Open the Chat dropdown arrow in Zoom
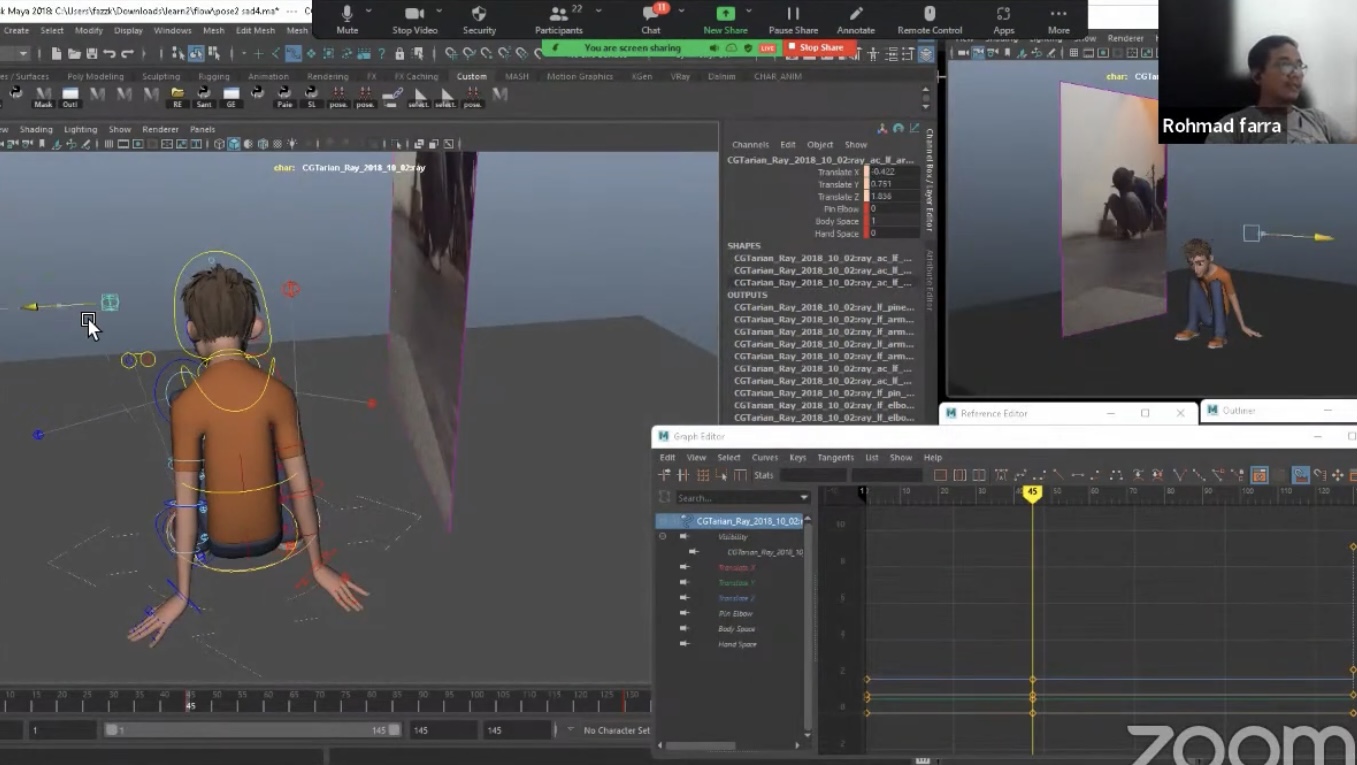1357x765 pixels. pyautogui.click(x=682, y=11)
